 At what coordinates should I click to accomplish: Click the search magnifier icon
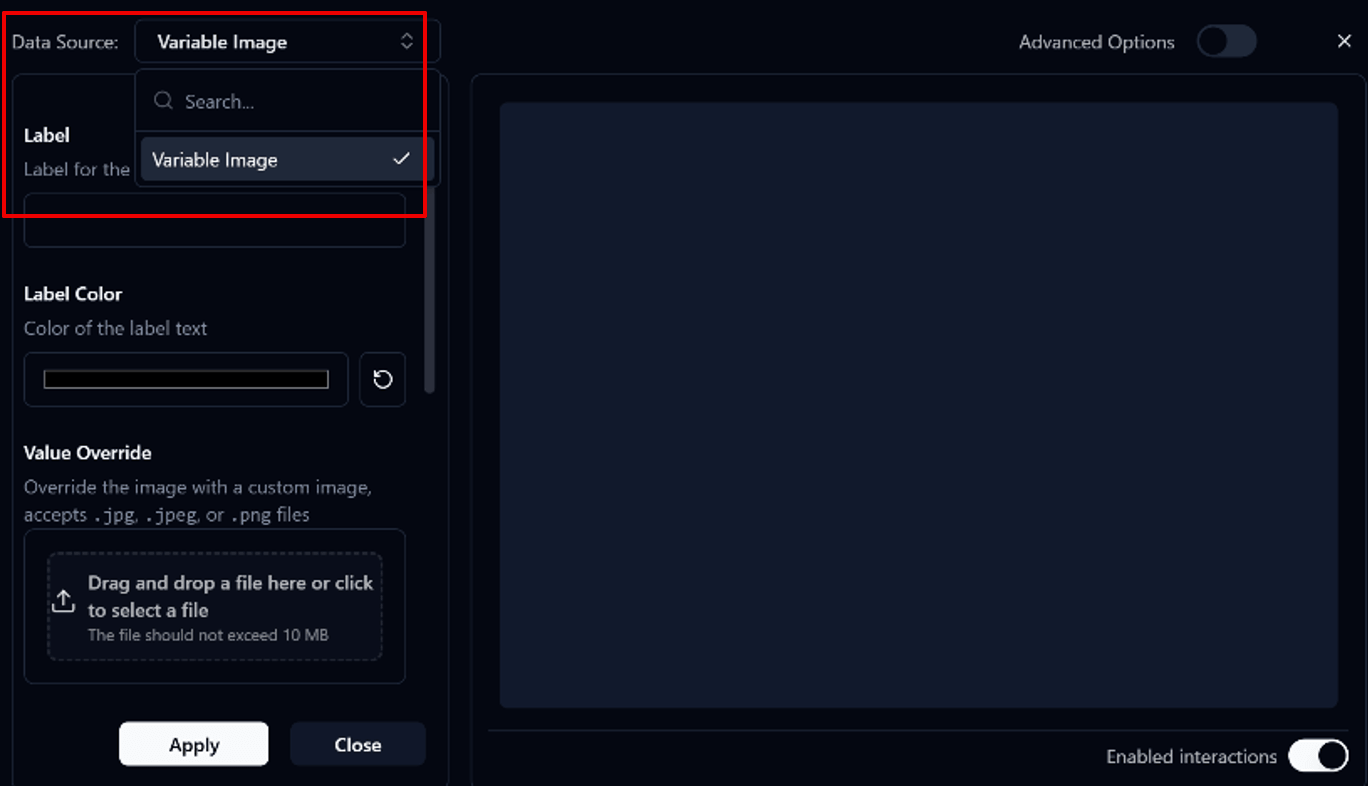(163, 101)
